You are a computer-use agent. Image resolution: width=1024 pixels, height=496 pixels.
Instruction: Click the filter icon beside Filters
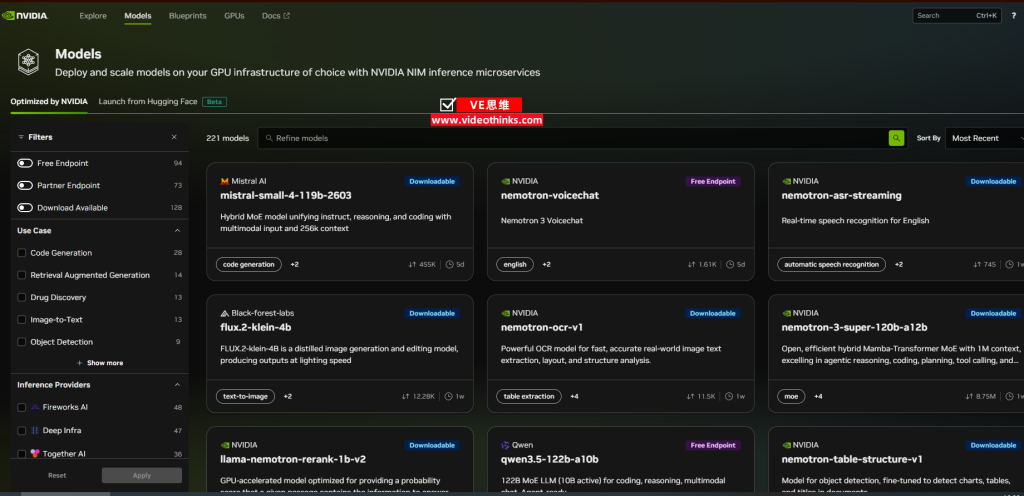(21, 137)
